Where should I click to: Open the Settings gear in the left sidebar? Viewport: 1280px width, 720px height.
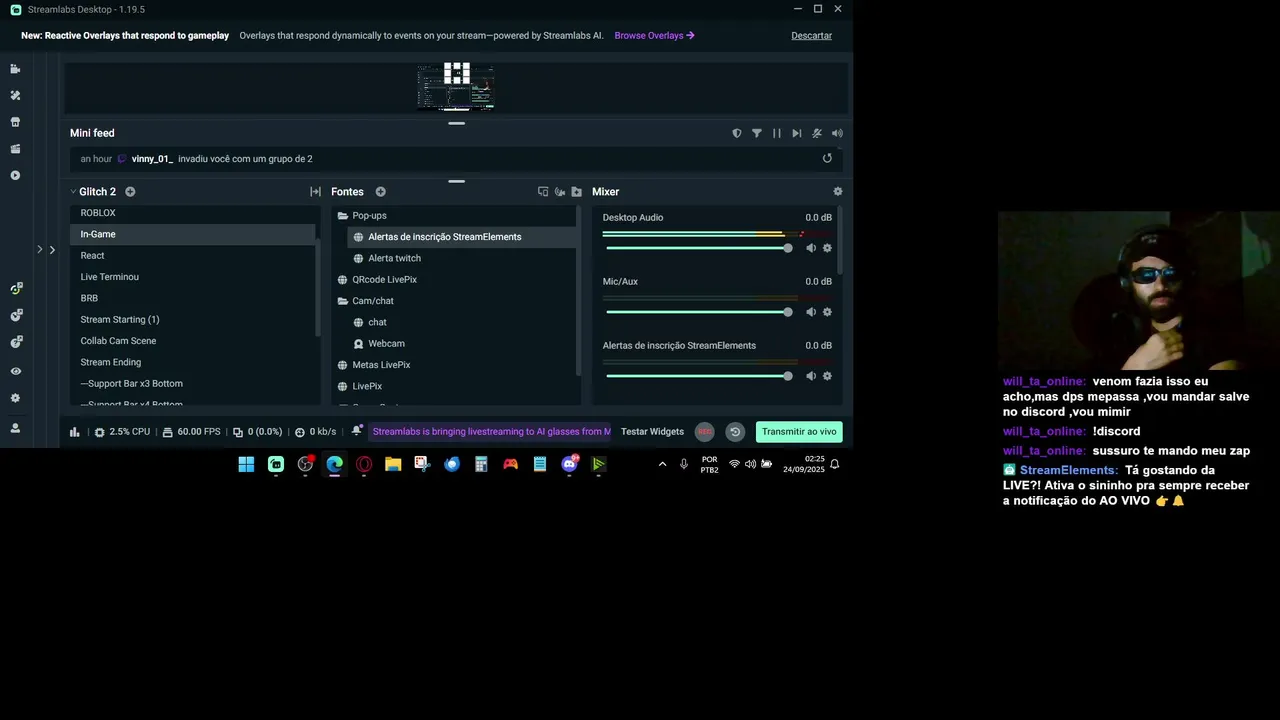coord(15,398)
